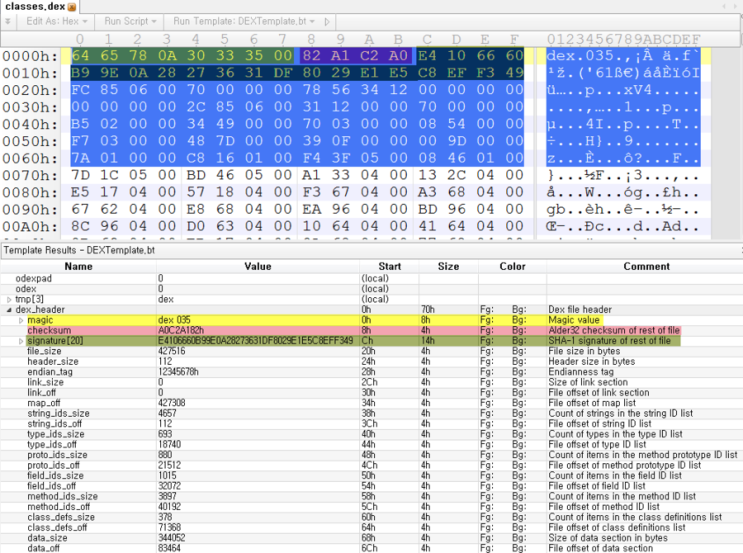Collapse the dex_header struct
Image resolution: width=743 pixels, height=553 pixels.
(9, 310)
